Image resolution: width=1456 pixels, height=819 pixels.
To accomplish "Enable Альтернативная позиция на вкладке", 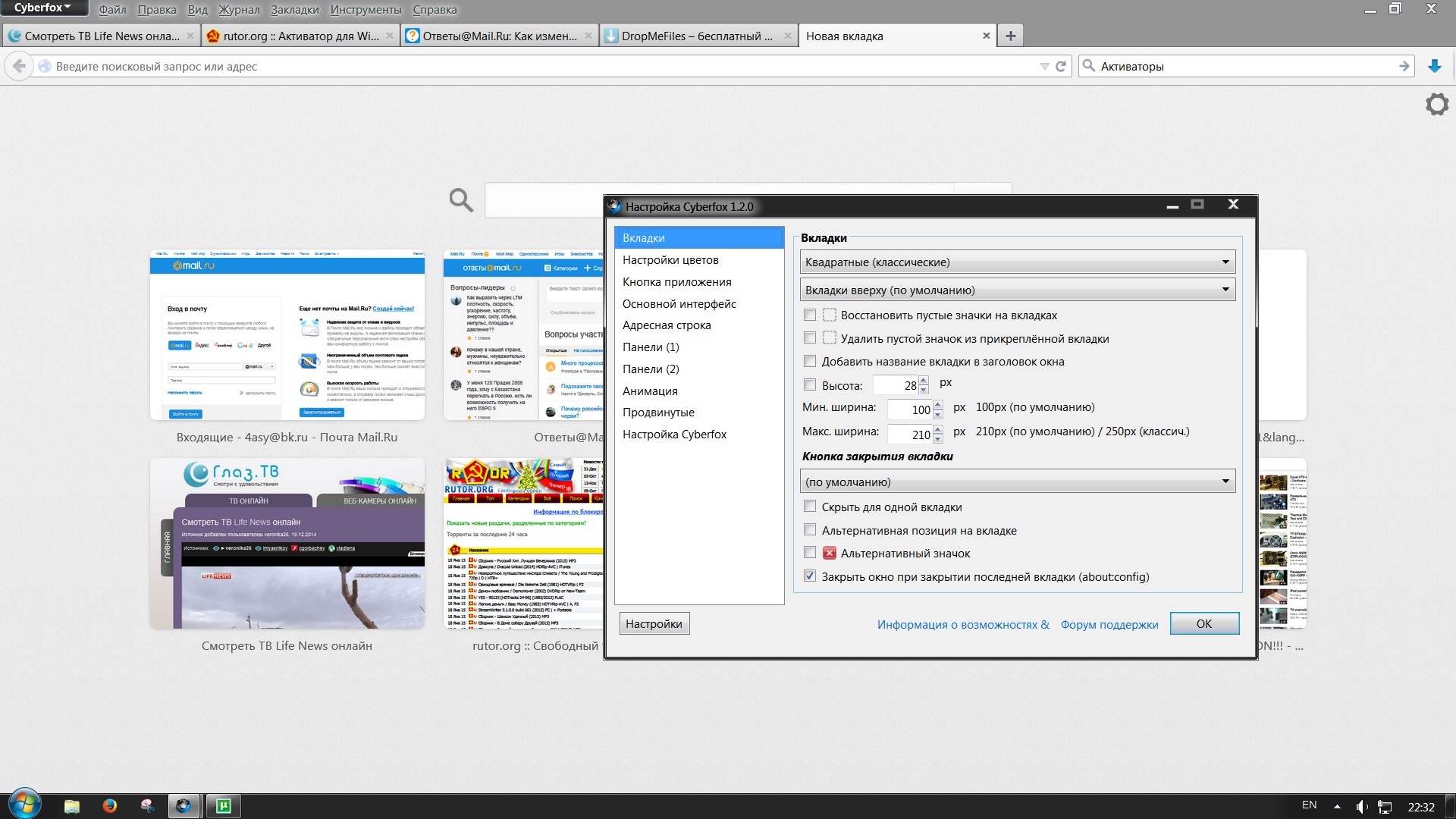I will point(810,530).
